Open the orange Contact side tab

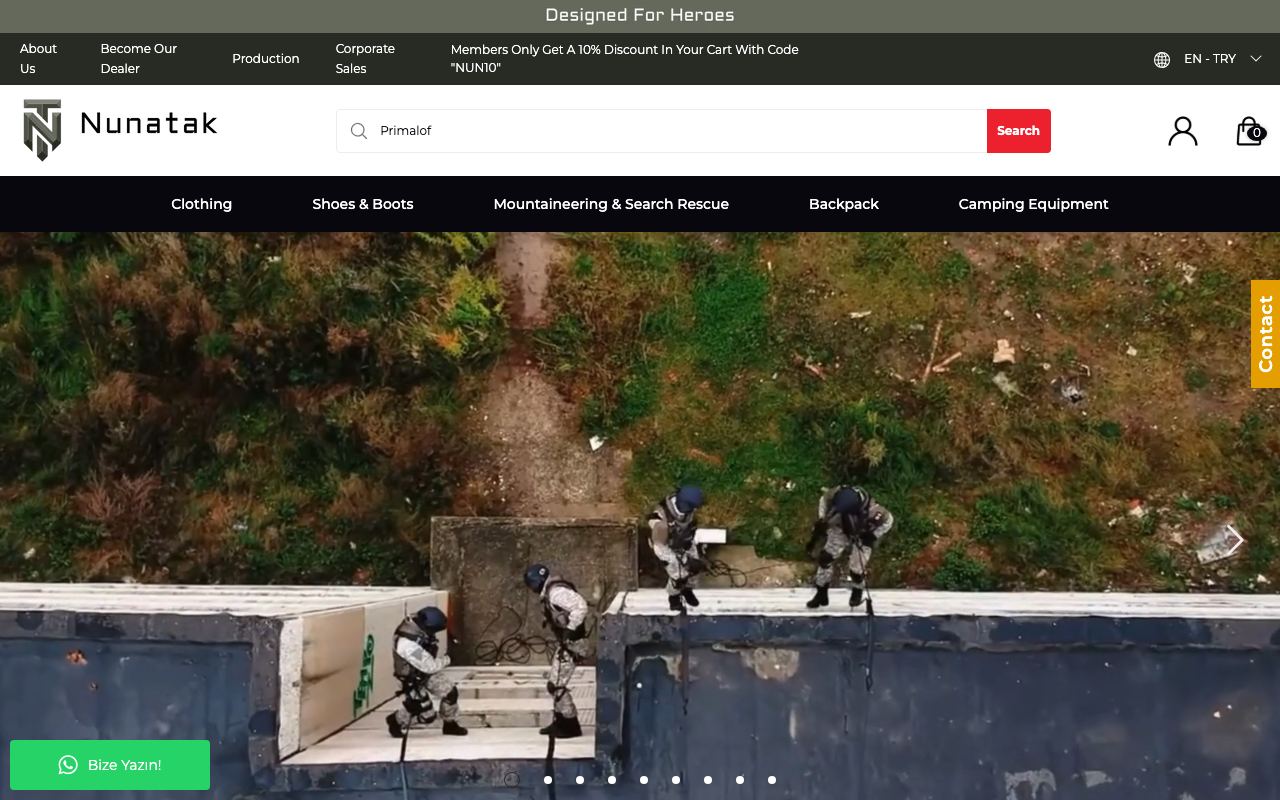[x=1265, y=334]
